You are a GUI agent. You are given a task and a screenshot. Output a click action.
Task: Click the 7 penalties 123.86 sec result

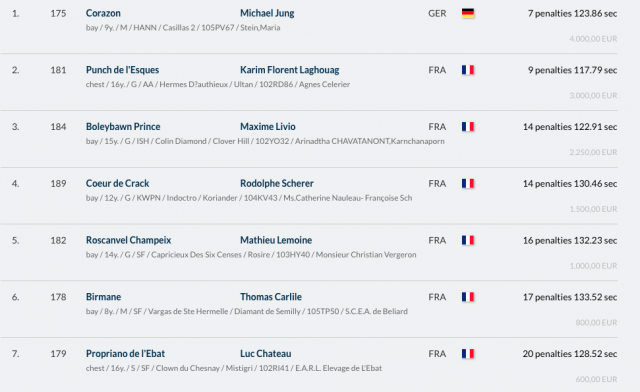[572, 13]
